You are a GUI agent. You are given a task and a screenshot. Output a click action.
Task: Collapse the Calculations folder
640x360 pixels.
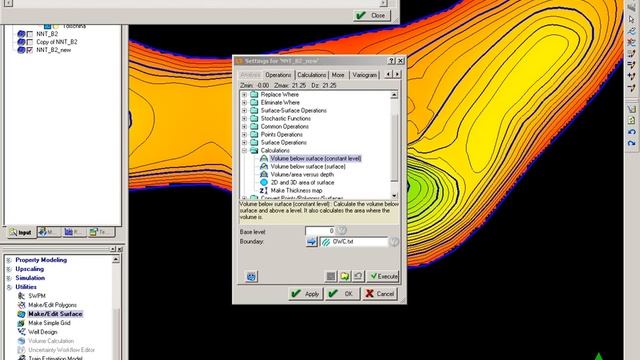[244, 151]
